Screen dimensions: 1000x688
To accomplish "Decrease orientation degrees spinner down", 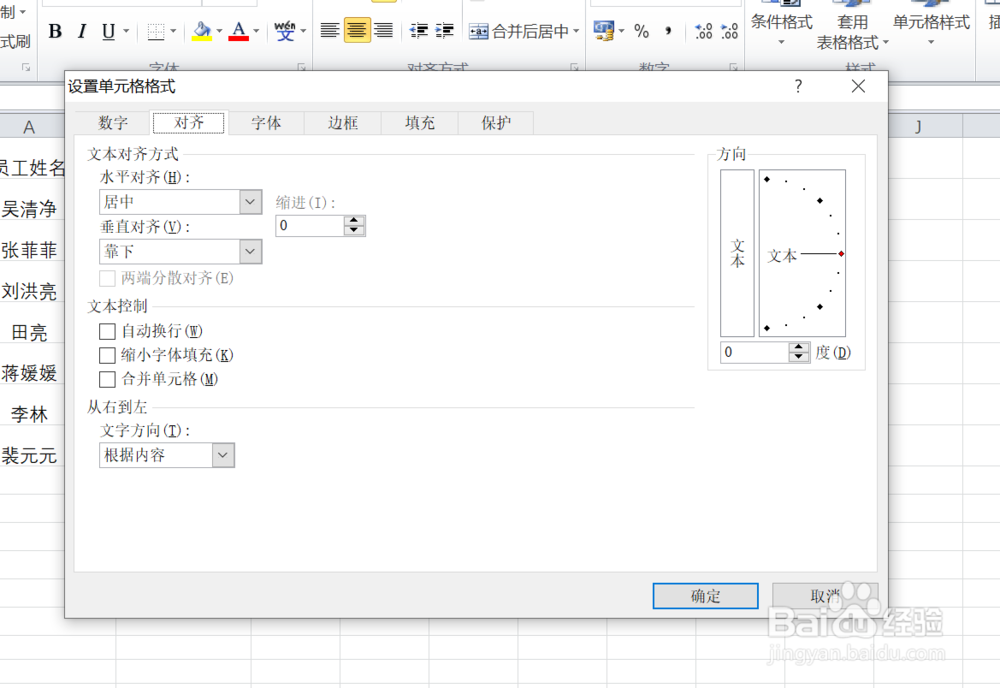I will click(x=798, y=357).
